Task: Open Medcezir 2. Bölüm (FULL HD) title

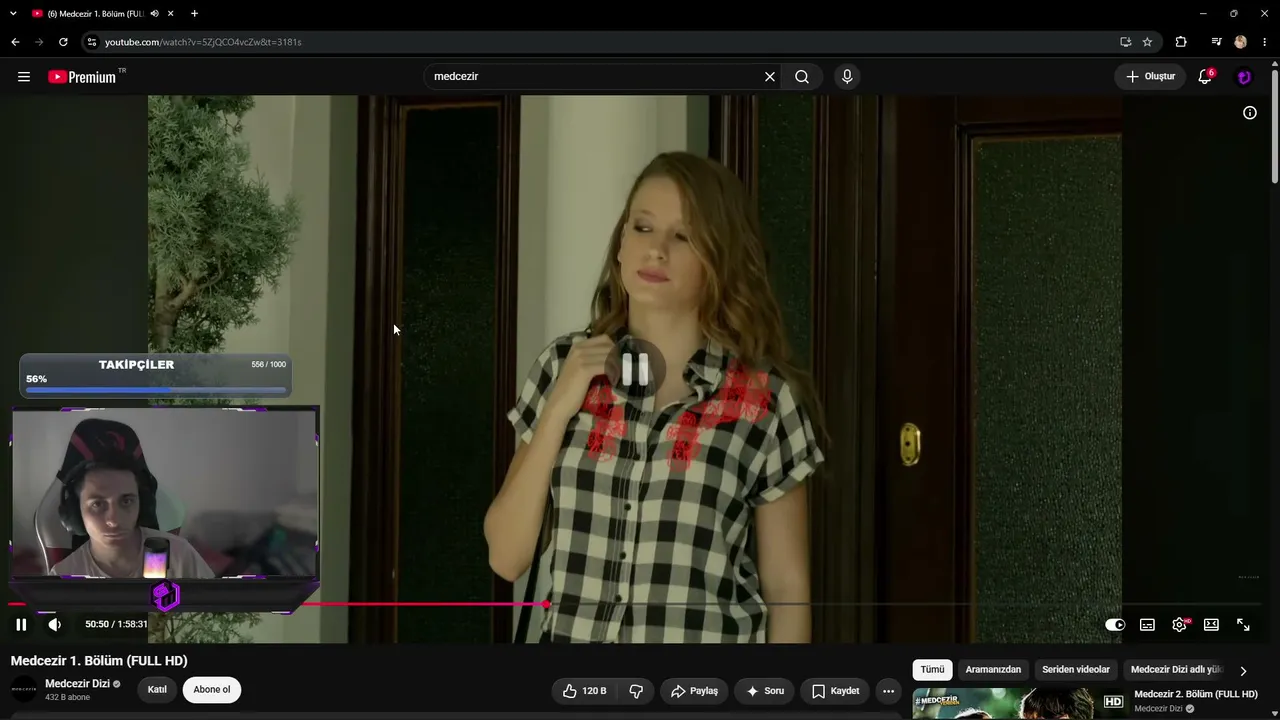Action: tap(1196, 694)
